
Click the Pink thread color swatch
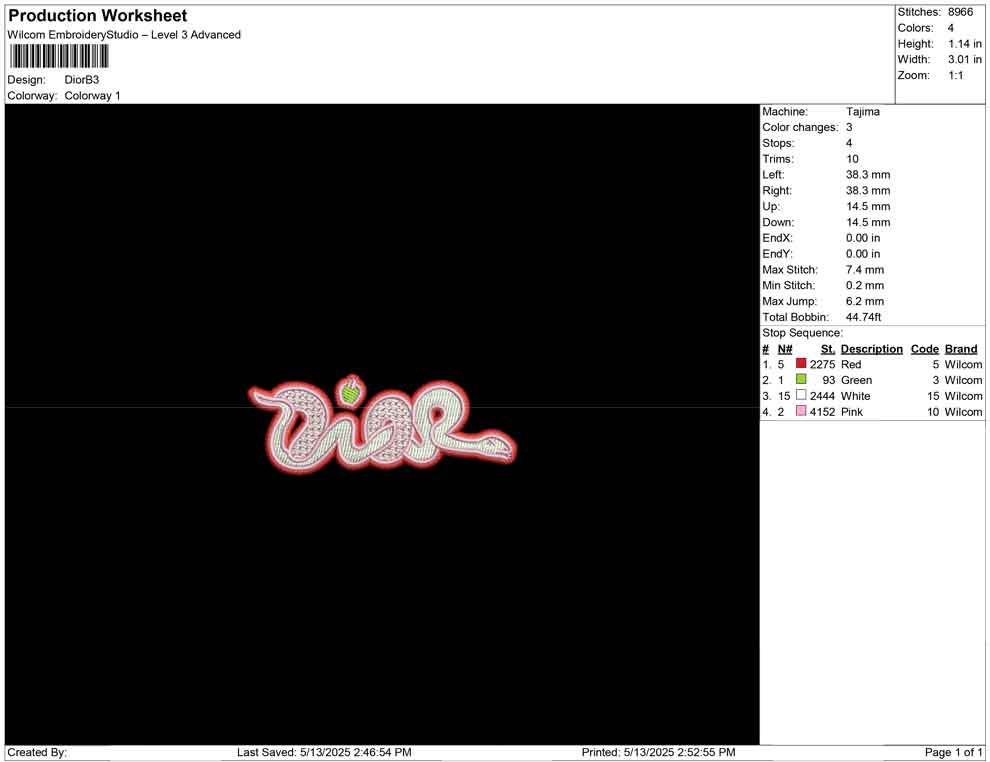(801, 411)
